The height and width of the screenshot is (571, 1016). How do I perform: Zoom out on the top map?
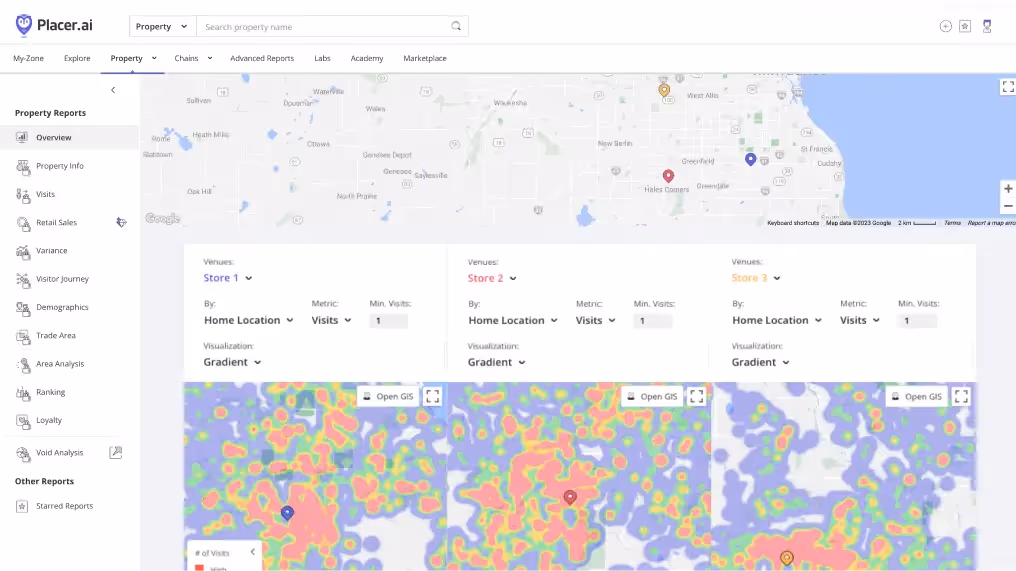click(1008, 205)
